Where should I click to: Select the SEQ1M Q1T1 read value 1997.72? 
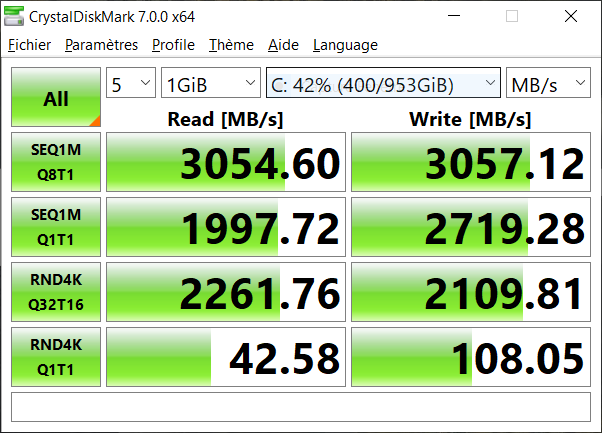coord(226,227)
